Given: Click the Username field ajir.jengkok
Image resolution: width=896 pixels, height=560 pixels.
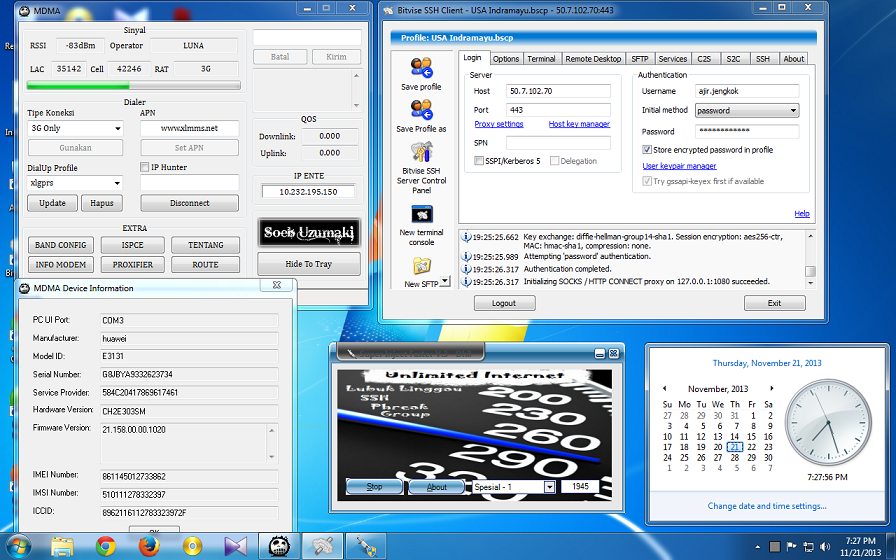Looking at the screenshot, I should 747,91.
